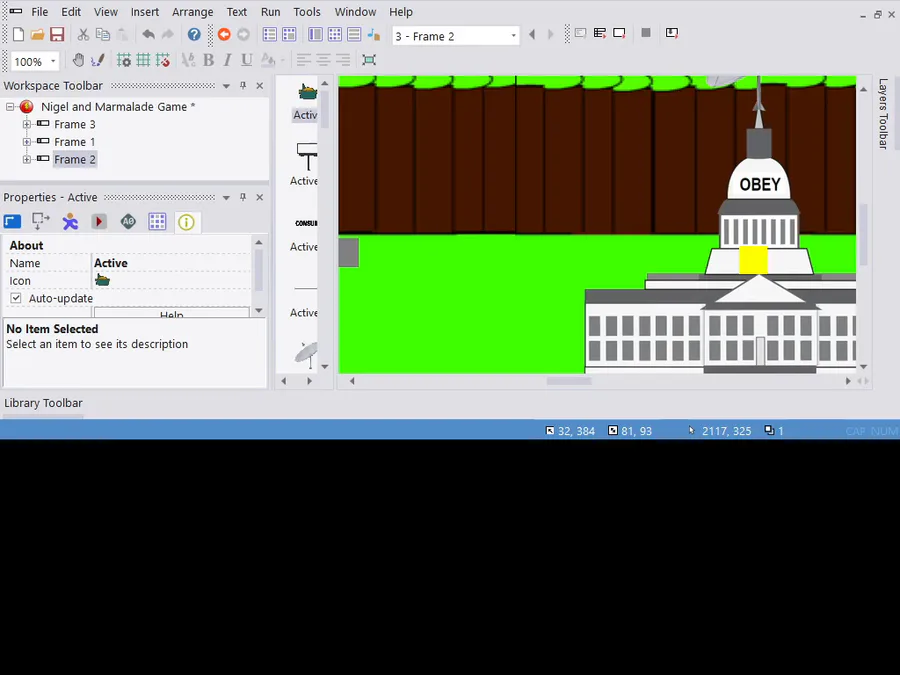Open the Insert menu
900x675 pixels.
(145, 12)
